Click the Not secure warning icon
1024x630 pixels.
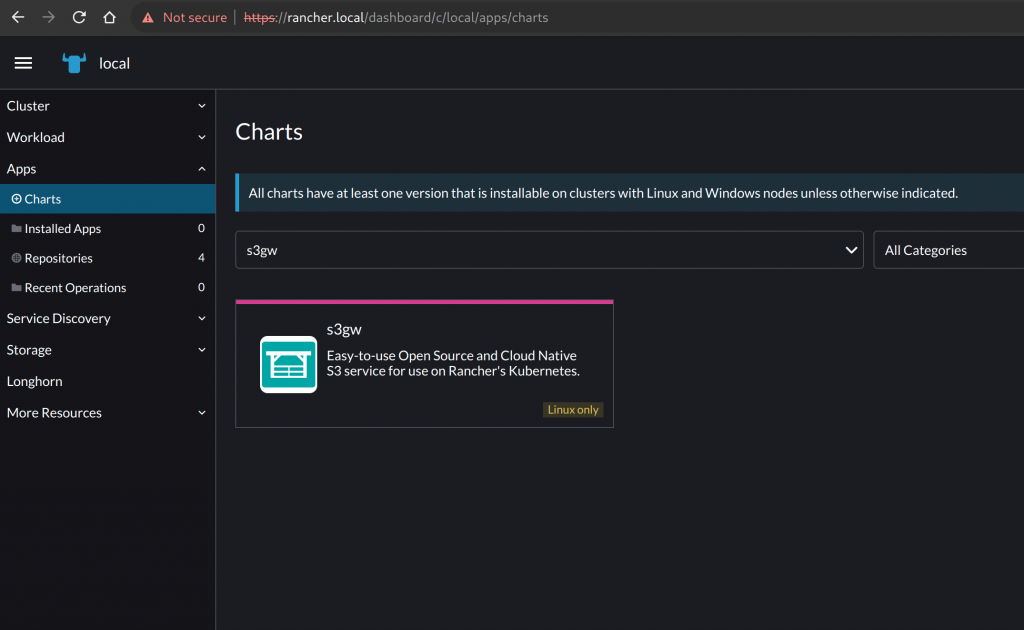point(148,17)
